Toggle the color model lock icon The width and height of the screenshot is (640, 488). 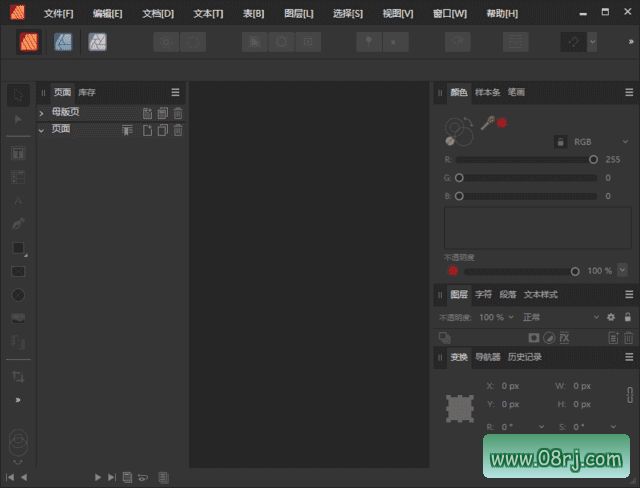pyautogui.click(x=560, y=142)
